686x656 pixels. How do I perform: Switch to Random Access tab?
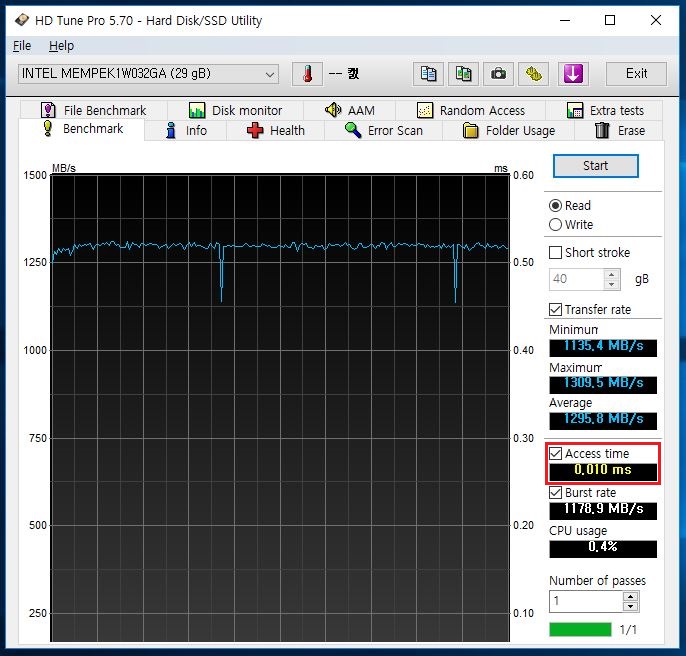(471, 110)
